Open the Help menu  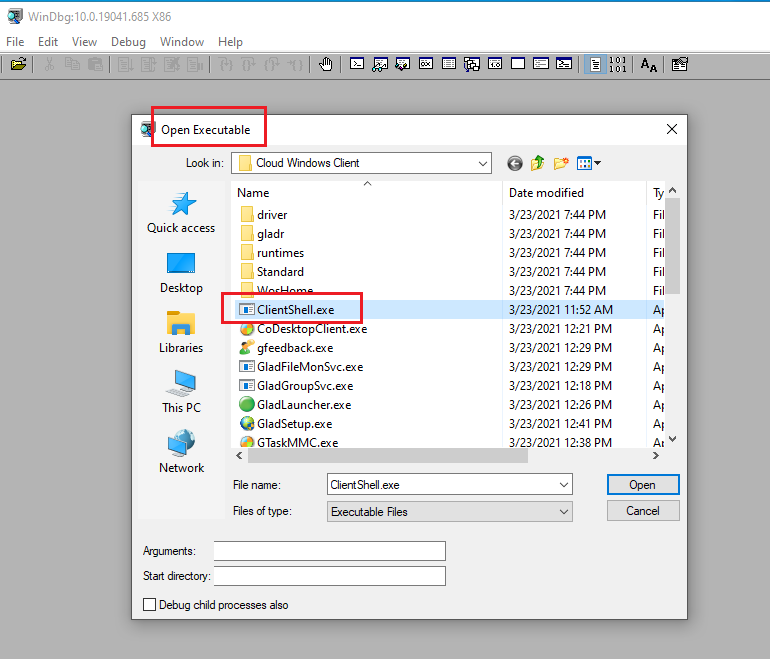coord(230,42)
